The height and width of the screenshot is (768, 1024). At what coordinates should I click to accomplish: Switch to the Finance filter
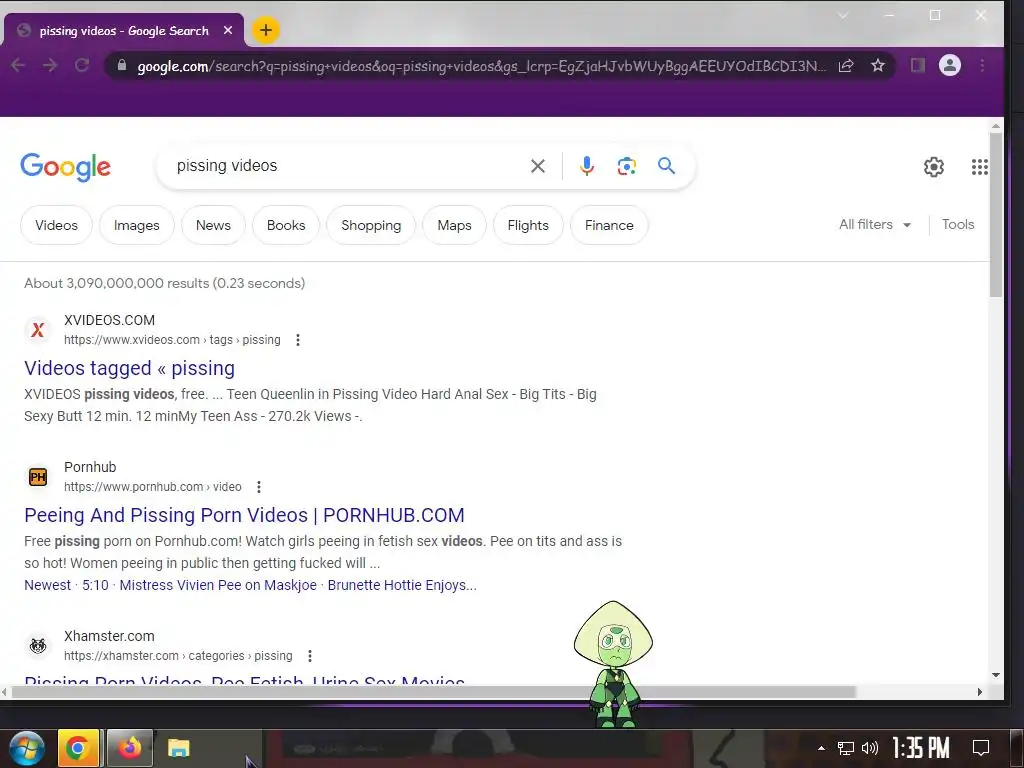(x=609, y=225)
